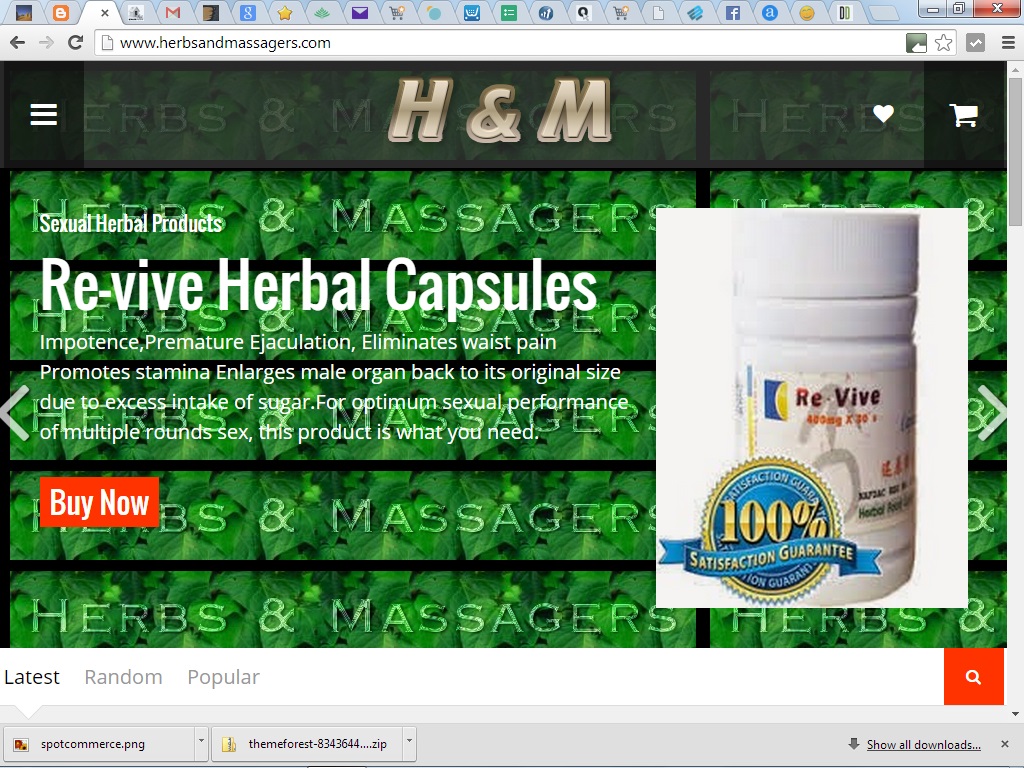The height and width of the screenshot is (768, 1024).
Task: Open the shopping cart icon
Action: coord(963,115)
